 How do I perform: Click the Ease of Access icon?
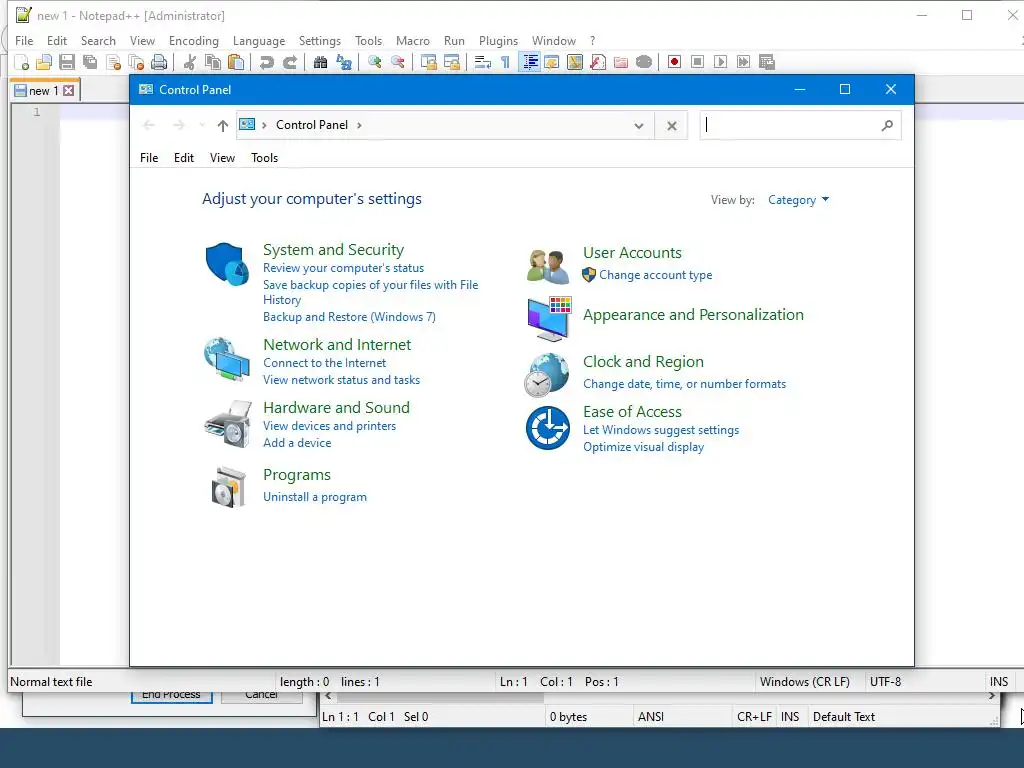pos(548,428)
